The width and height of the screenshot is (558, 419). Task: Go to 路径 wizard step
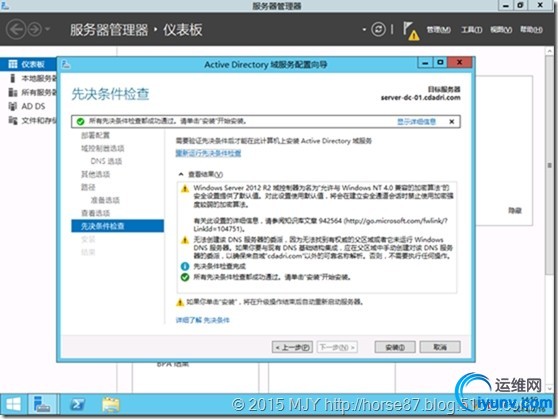pos(88,187)
